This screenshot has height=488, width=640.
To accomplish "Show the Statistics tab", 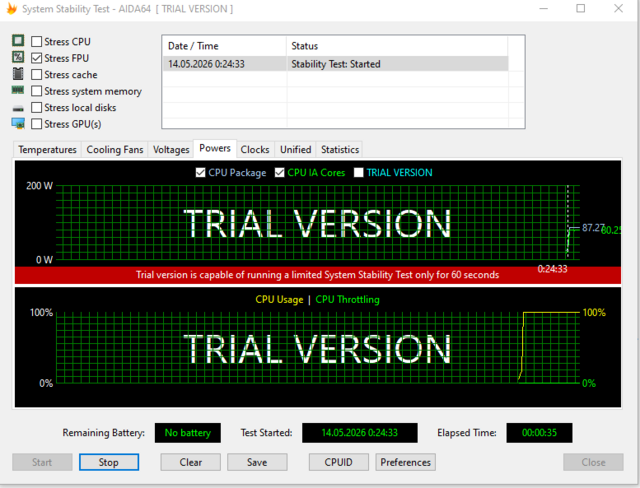I will (x=340, y=150).
